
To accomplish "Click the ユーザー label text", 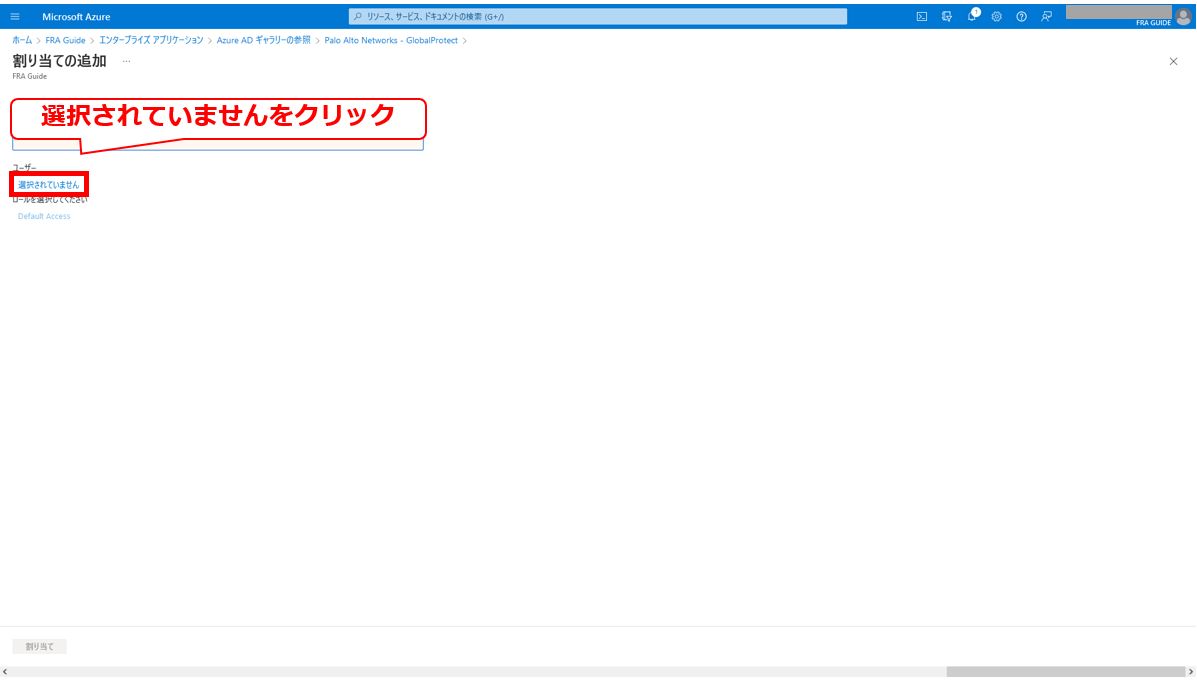I will (x=24, y=168).
